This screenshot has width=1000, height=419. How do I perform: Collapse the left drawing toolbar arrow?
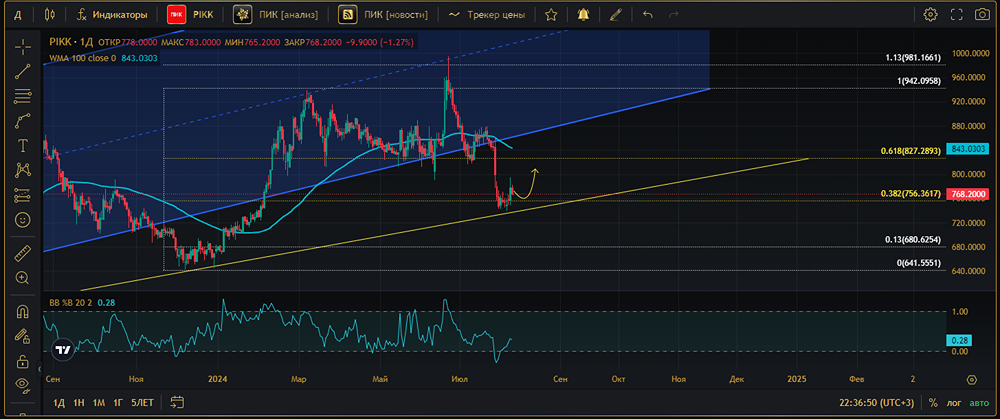pos(39,368)
